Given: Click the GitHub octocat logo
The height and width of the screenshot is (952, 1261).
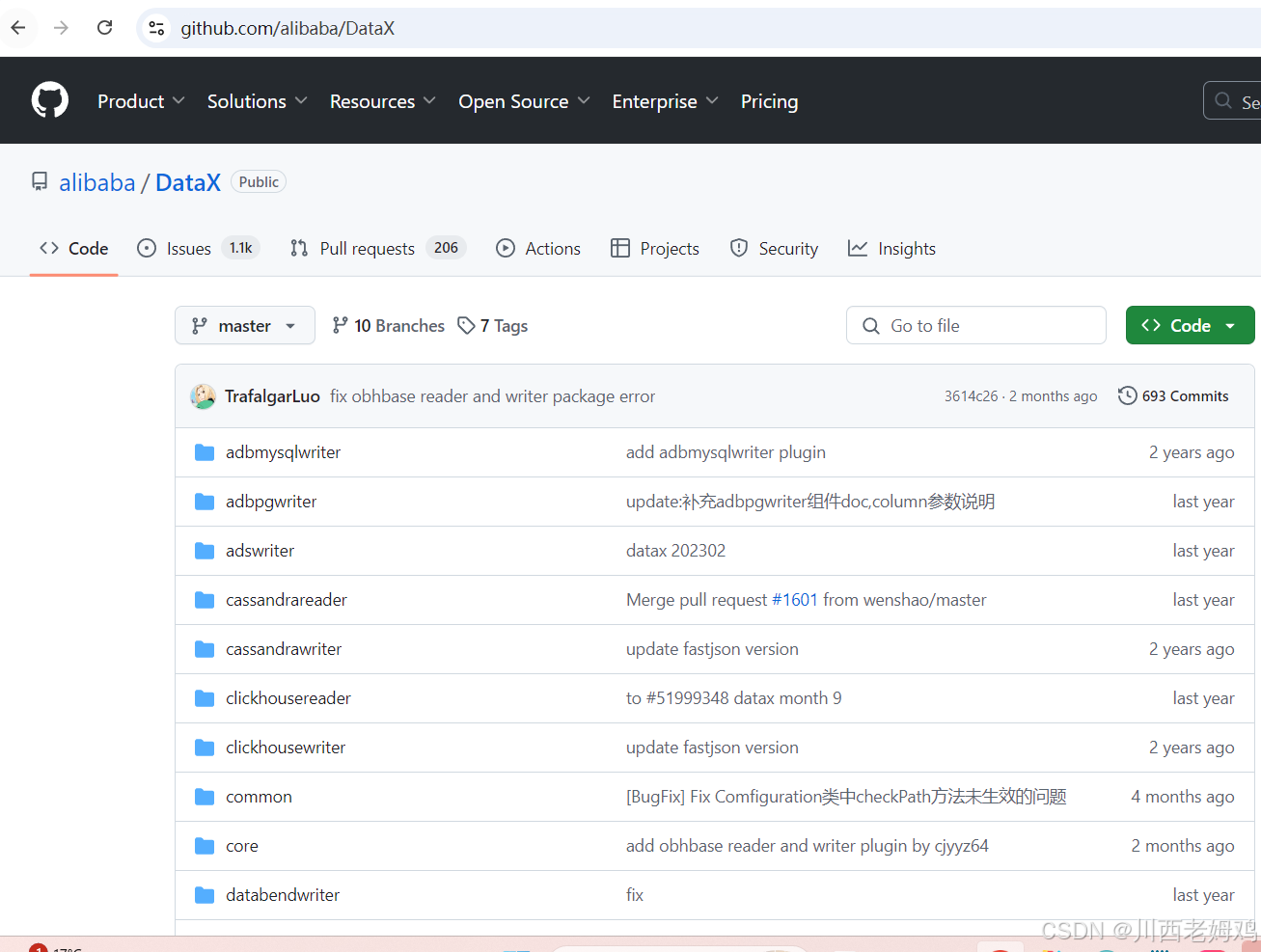Looking at the screenshot, I should click(50, 100).
